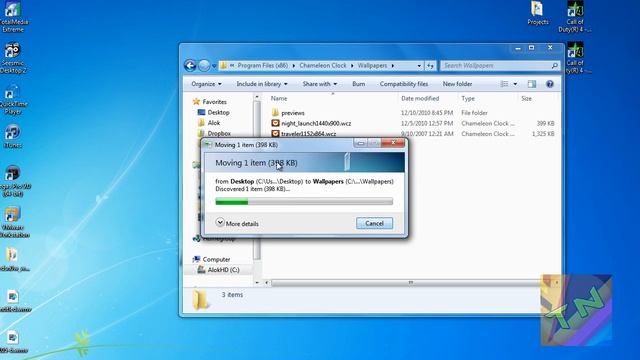
Task: Click the Back navigation arrow in Explorer
Action: click(190, 65)
